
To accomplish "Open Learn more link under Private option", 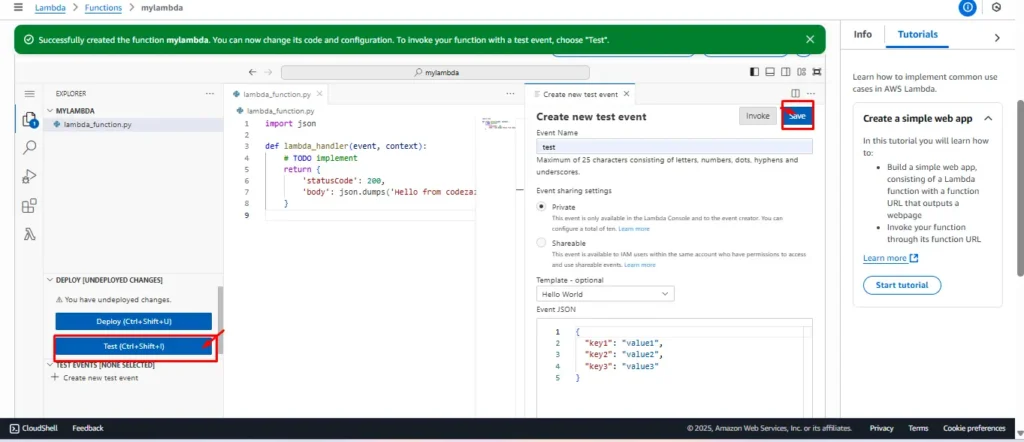I will 634,229.
